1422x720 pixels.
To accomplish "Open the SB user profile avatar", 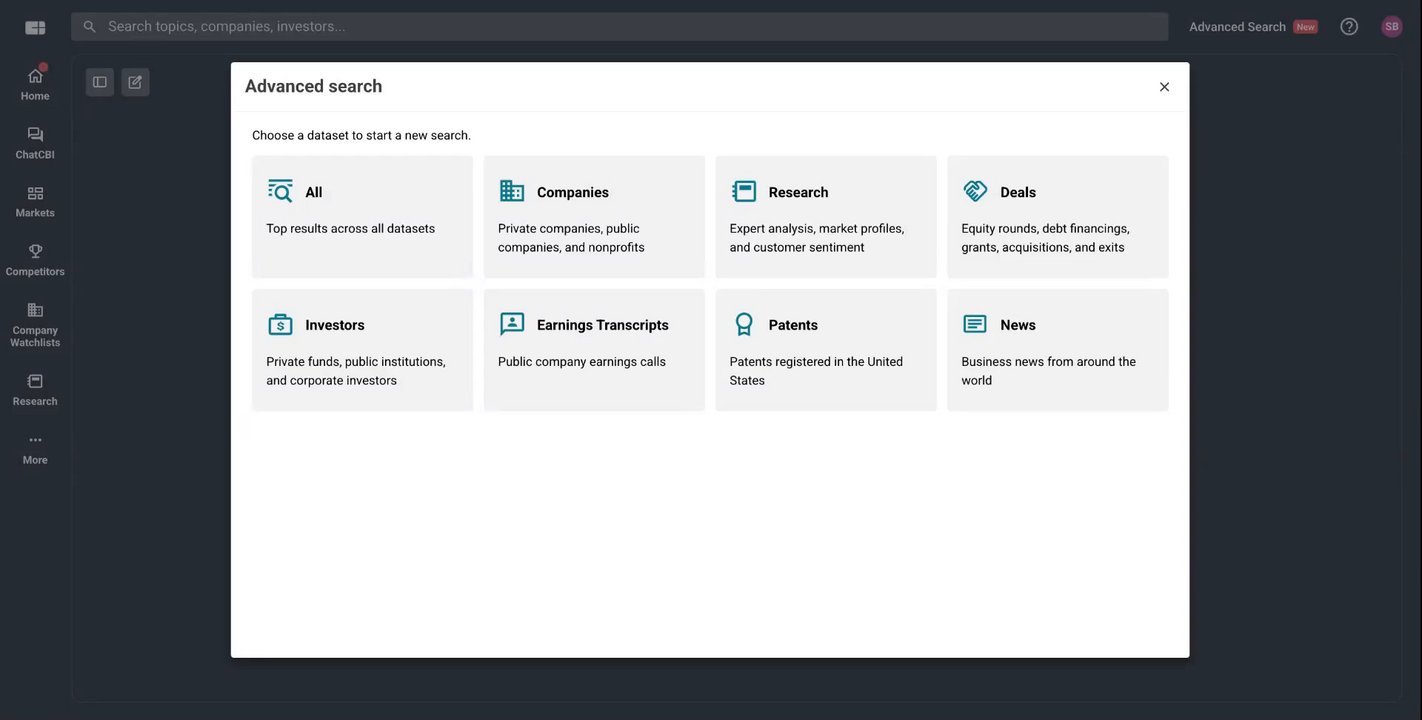I will 1392,27.
